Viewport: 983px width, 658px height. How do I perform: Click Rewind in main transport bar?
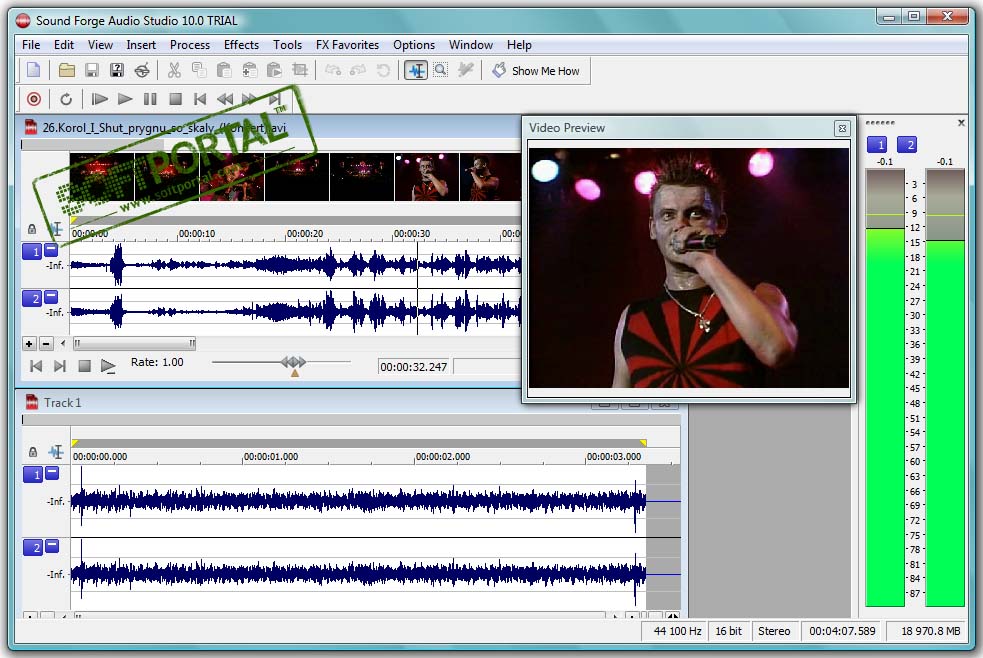pyautogui.click(x=224, y=99)
